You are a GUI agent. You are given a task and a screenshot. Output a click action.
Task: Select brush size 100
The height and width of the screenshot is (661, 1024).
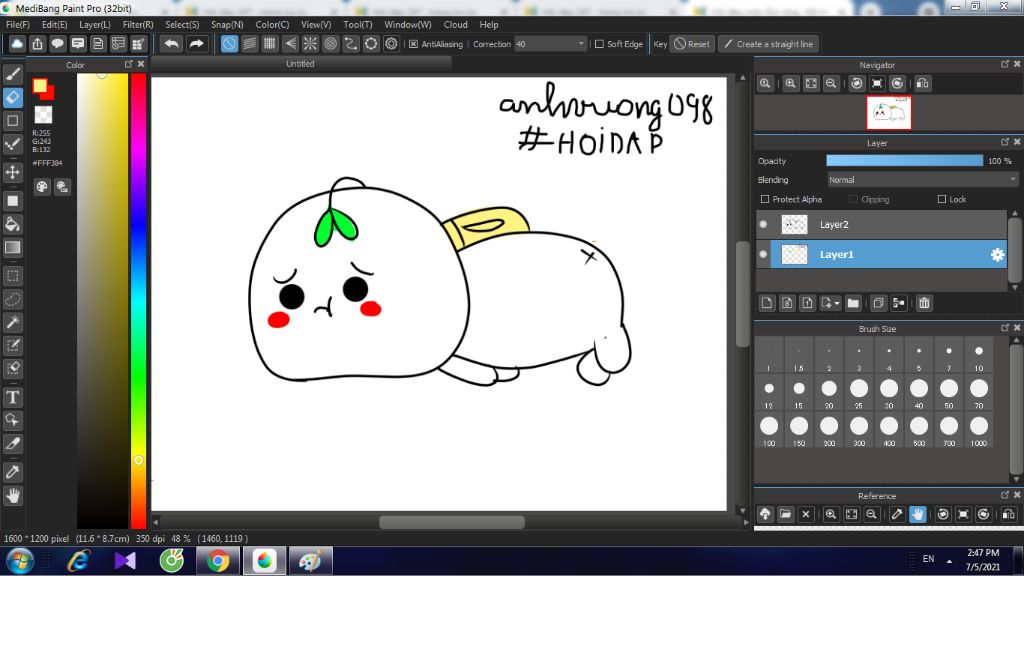click(769, 430)
